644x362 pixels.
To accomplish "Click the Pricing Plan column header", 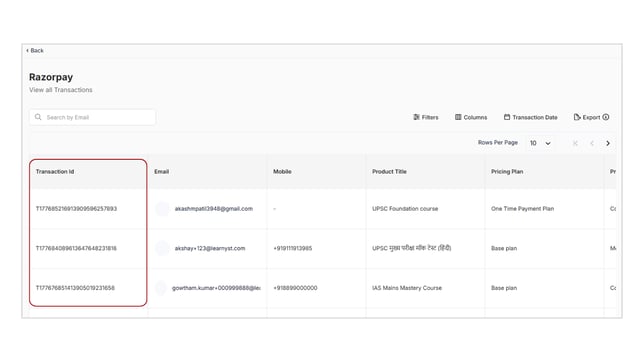I will (507, 171).
